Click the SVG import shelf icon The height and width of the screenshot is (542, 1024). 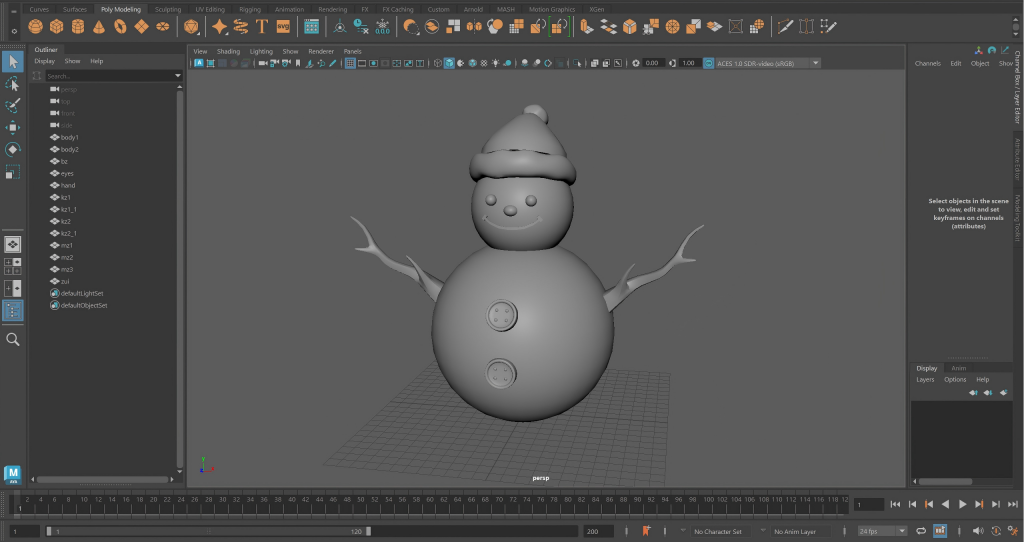pos(283,26)
